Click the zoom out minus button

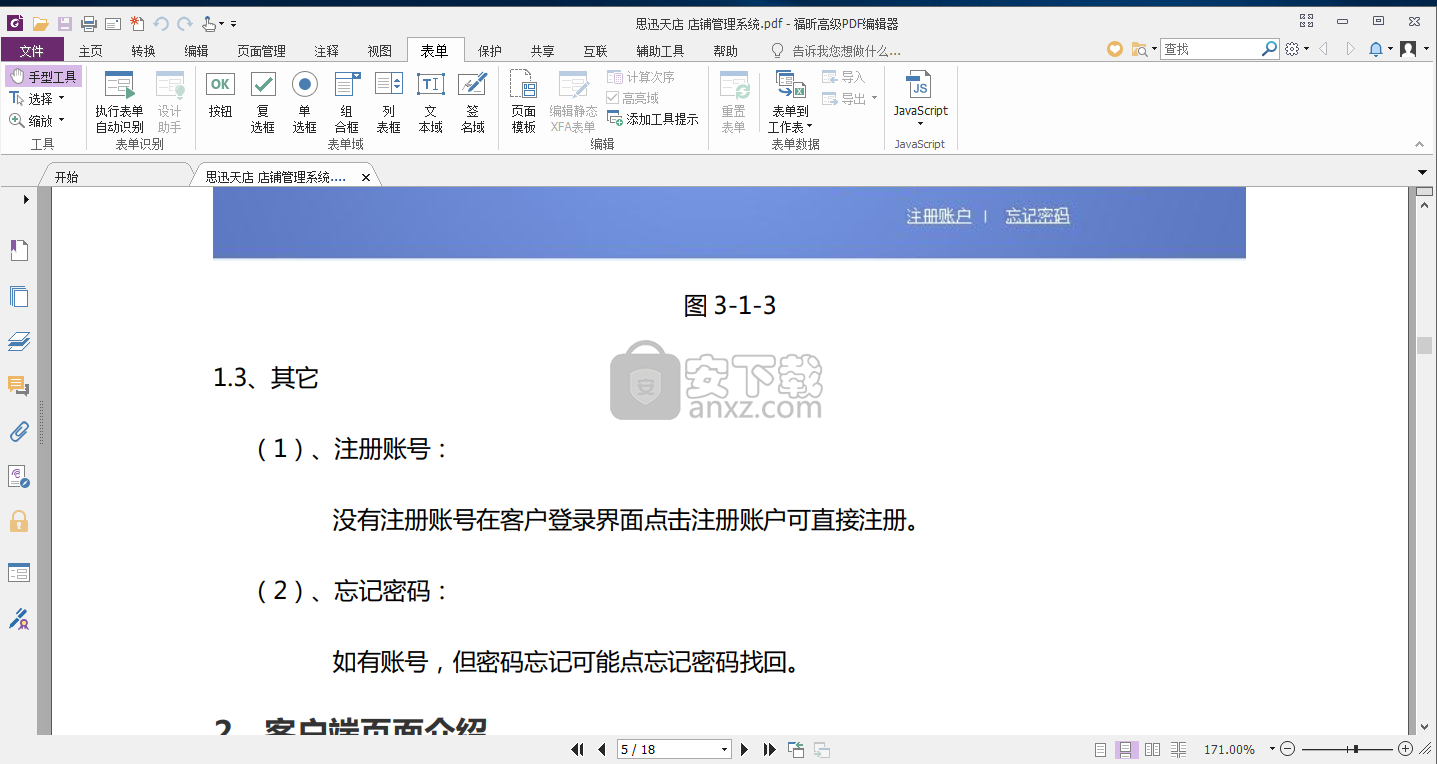(1288, 749)
